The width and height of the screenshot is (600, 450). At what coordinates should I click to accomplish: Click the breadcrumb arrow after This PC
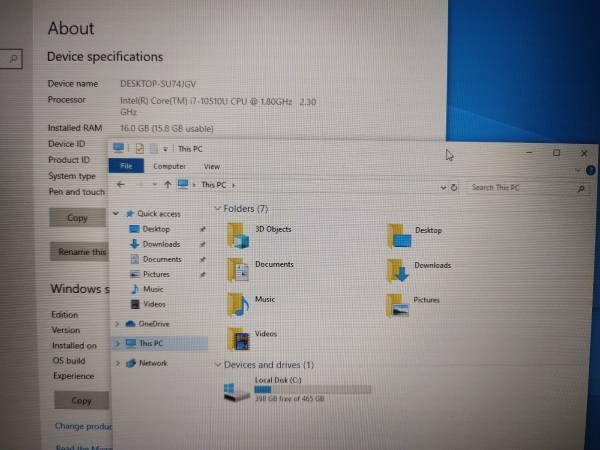pos(233,185)
